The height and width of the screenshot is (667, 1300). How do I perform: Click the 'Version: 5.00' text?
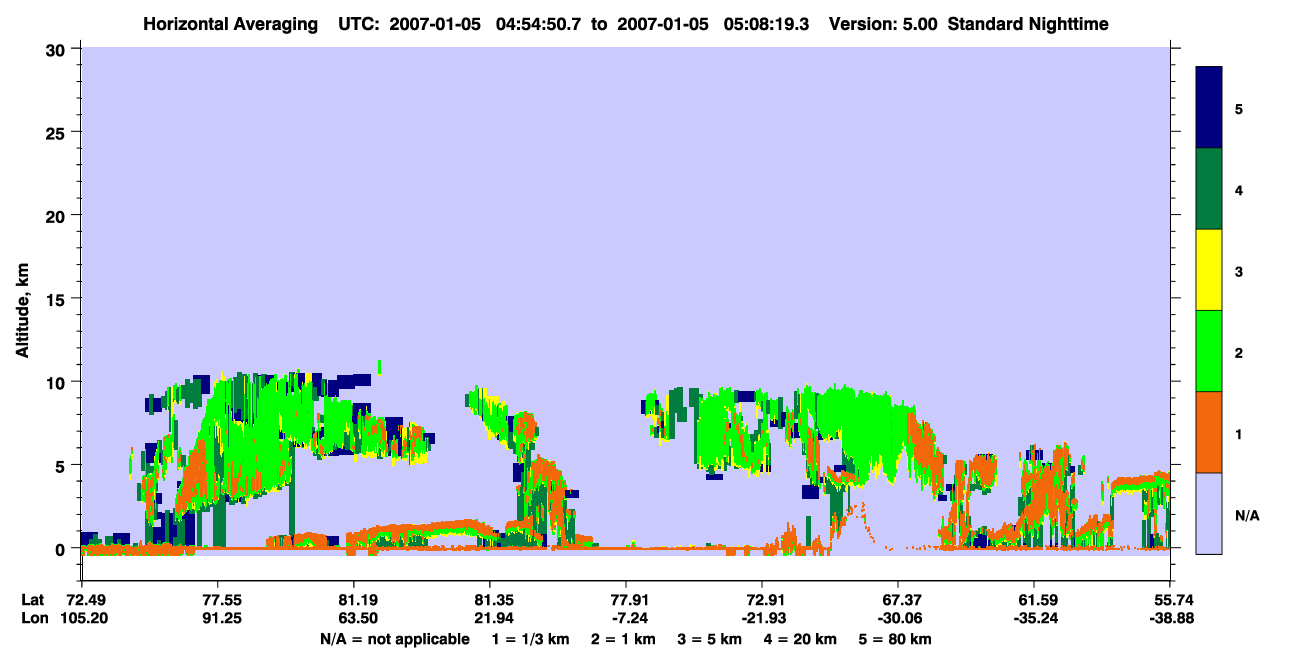[883, 24]
